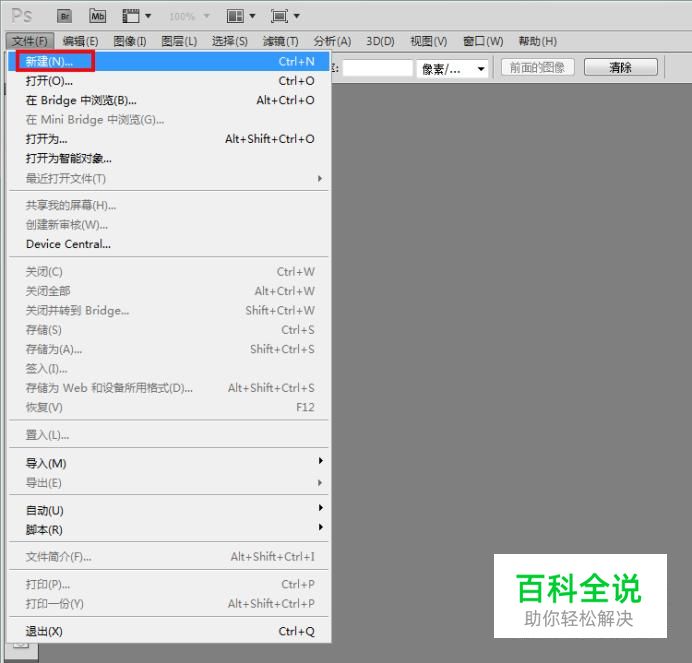The height and width of the screenshot is (663, 692).
Task: Expand the 最近打开文件(T) submenu arrow
Action: [x=320, y=178]
